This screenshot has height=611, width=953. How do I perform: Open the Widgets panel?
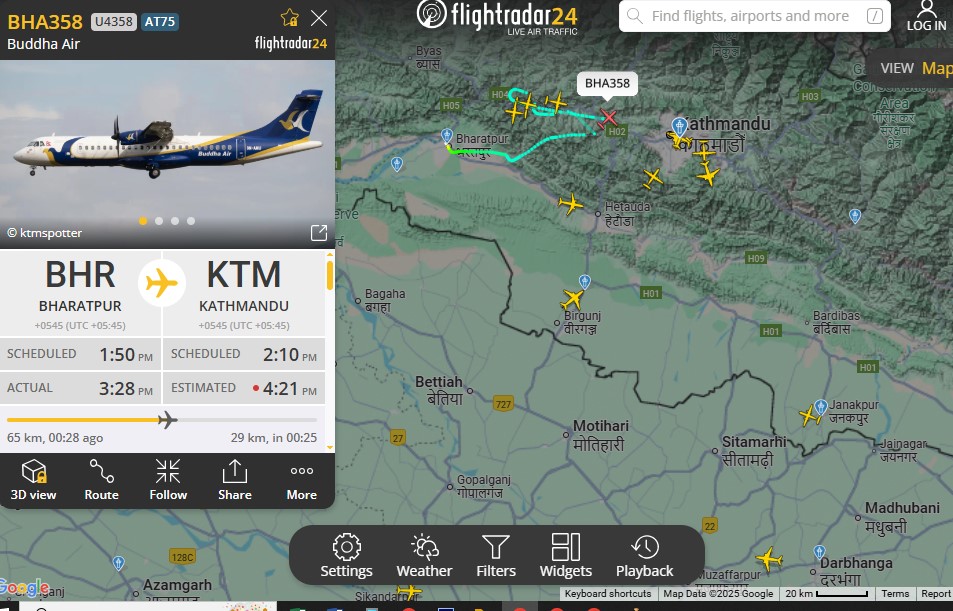(x=566, y=556)
